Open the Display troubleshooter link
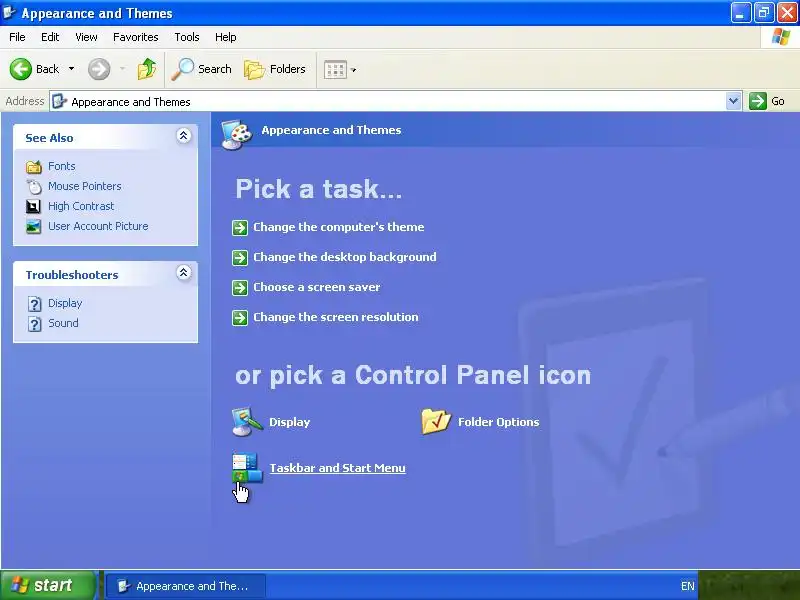800x600 pixels. tap(65, 303)
